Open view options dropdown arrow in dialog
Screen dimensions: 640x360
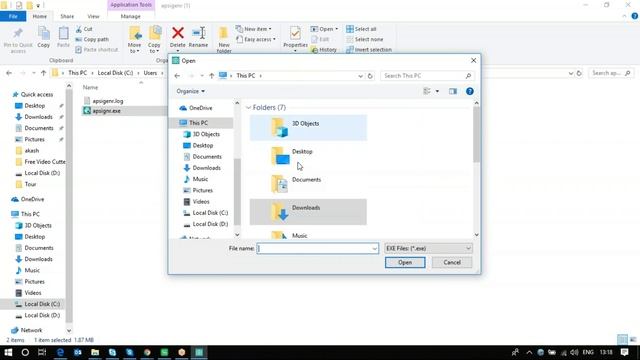coord(437,91)
